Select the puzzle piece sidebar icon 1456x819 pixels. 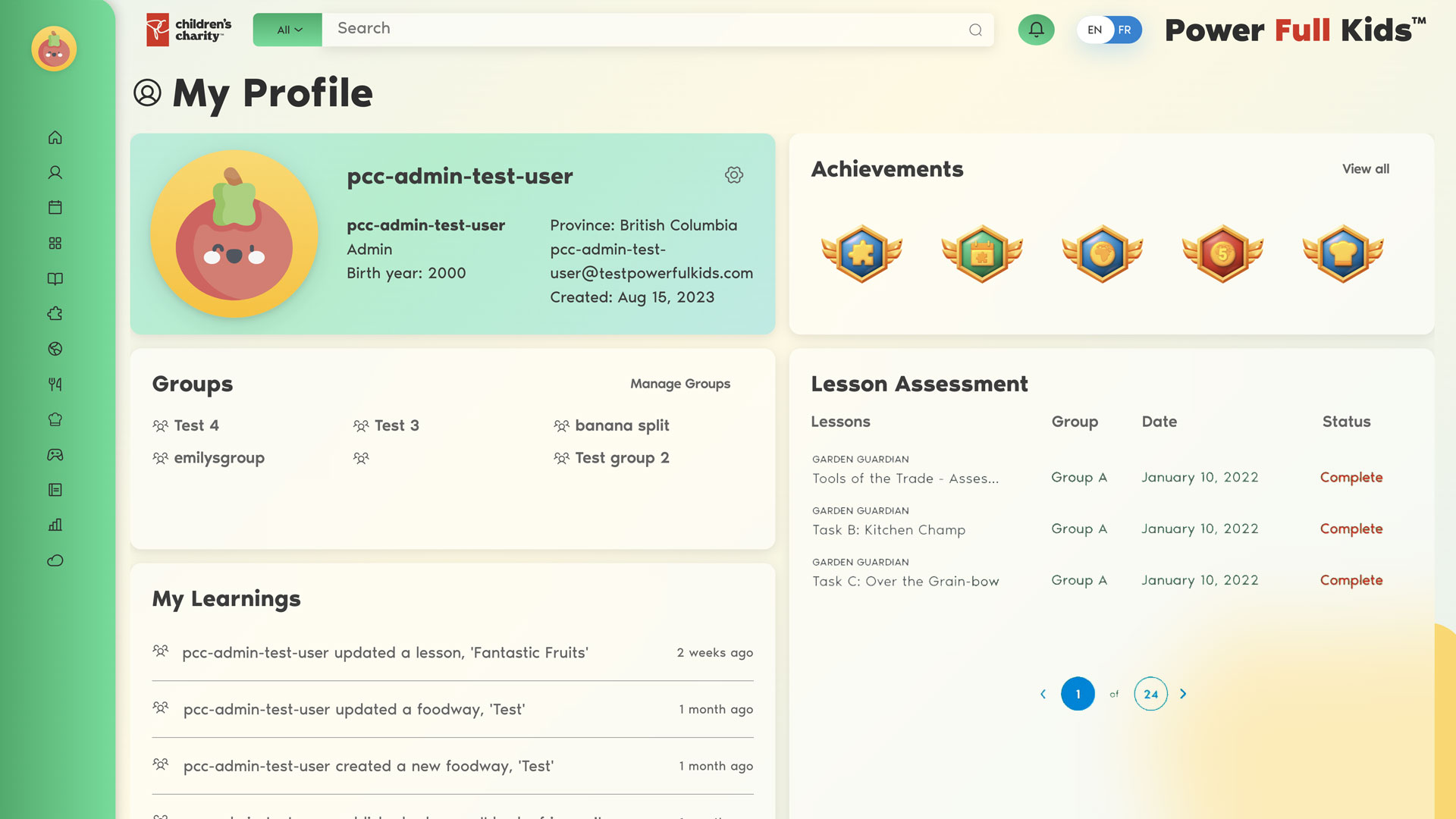pyautogui.click(x=55, y=314)
